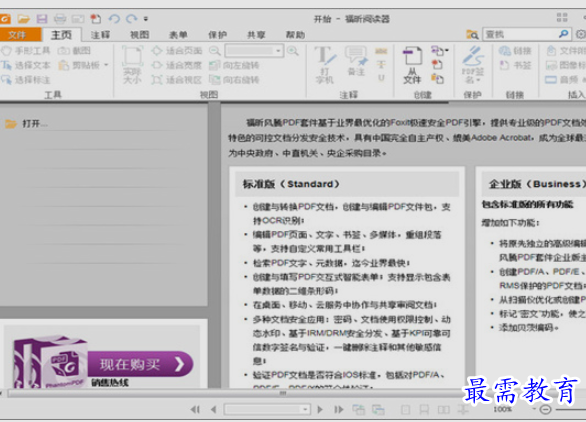Select the 选择文本 tool
The image size is (586, 422).
25,65
